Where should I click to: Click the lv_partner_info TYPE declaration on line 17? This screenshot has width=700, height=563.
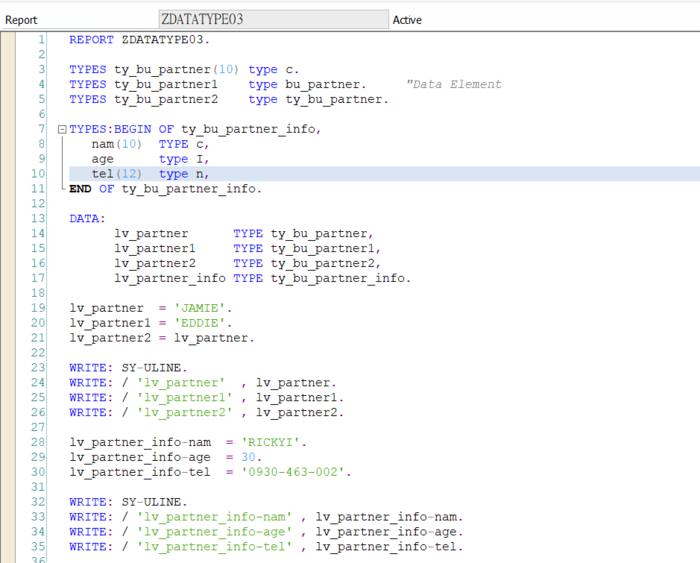coord(262,278)
